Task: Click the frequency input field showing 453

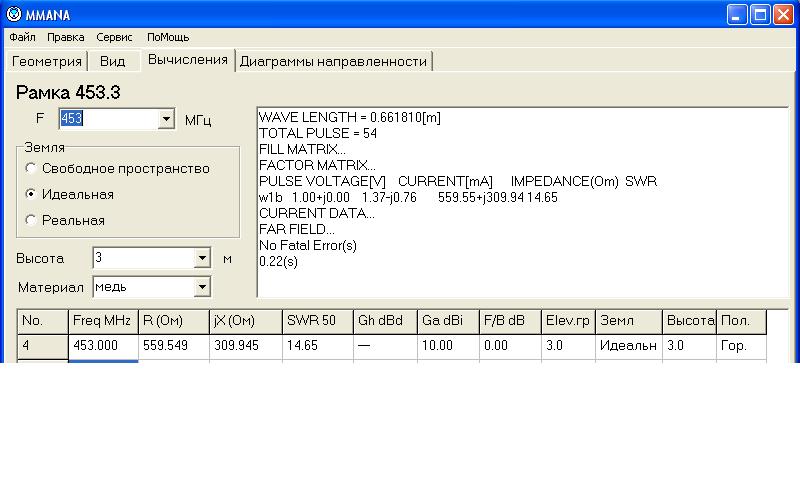Action: pyautogui.click(x=107, y=120)
